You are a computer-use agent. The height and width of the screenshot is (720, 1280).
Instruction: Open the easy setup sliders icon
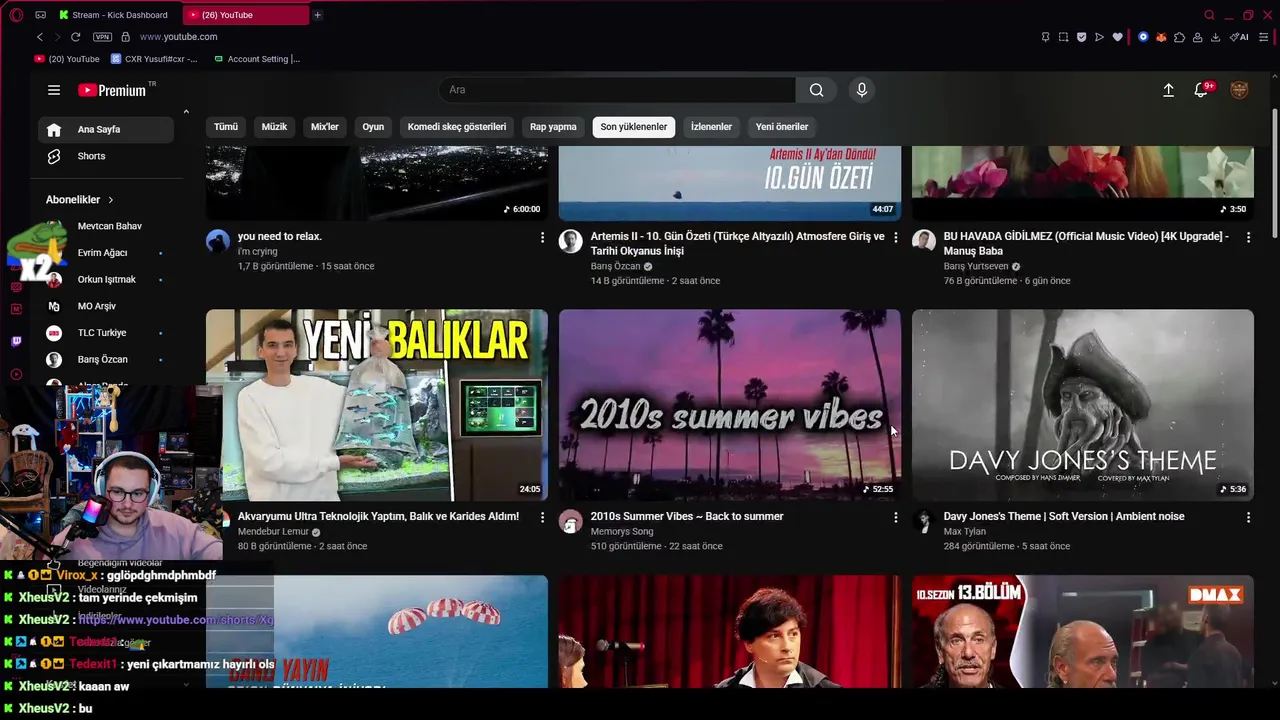point(1264,37)
